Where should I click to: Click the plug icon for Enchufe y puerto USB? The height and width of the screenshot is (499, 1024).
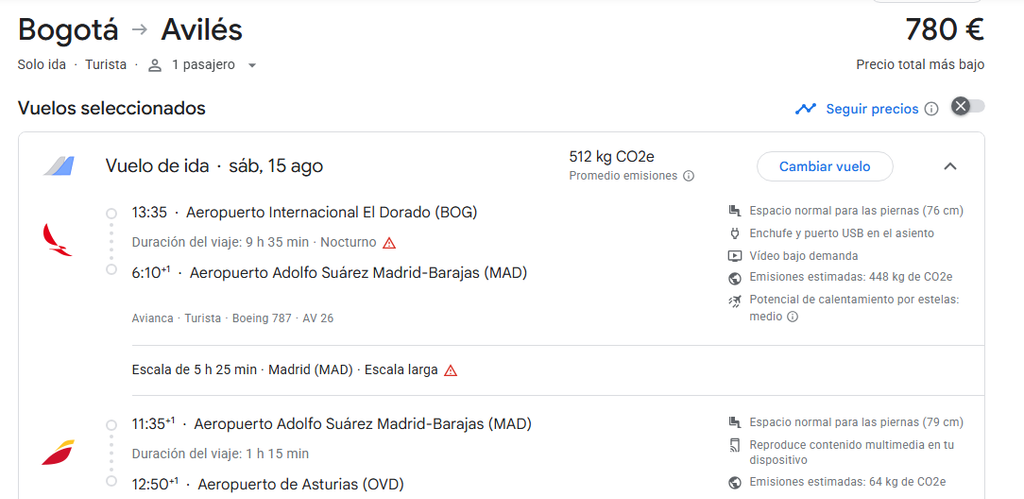point(735,233)
